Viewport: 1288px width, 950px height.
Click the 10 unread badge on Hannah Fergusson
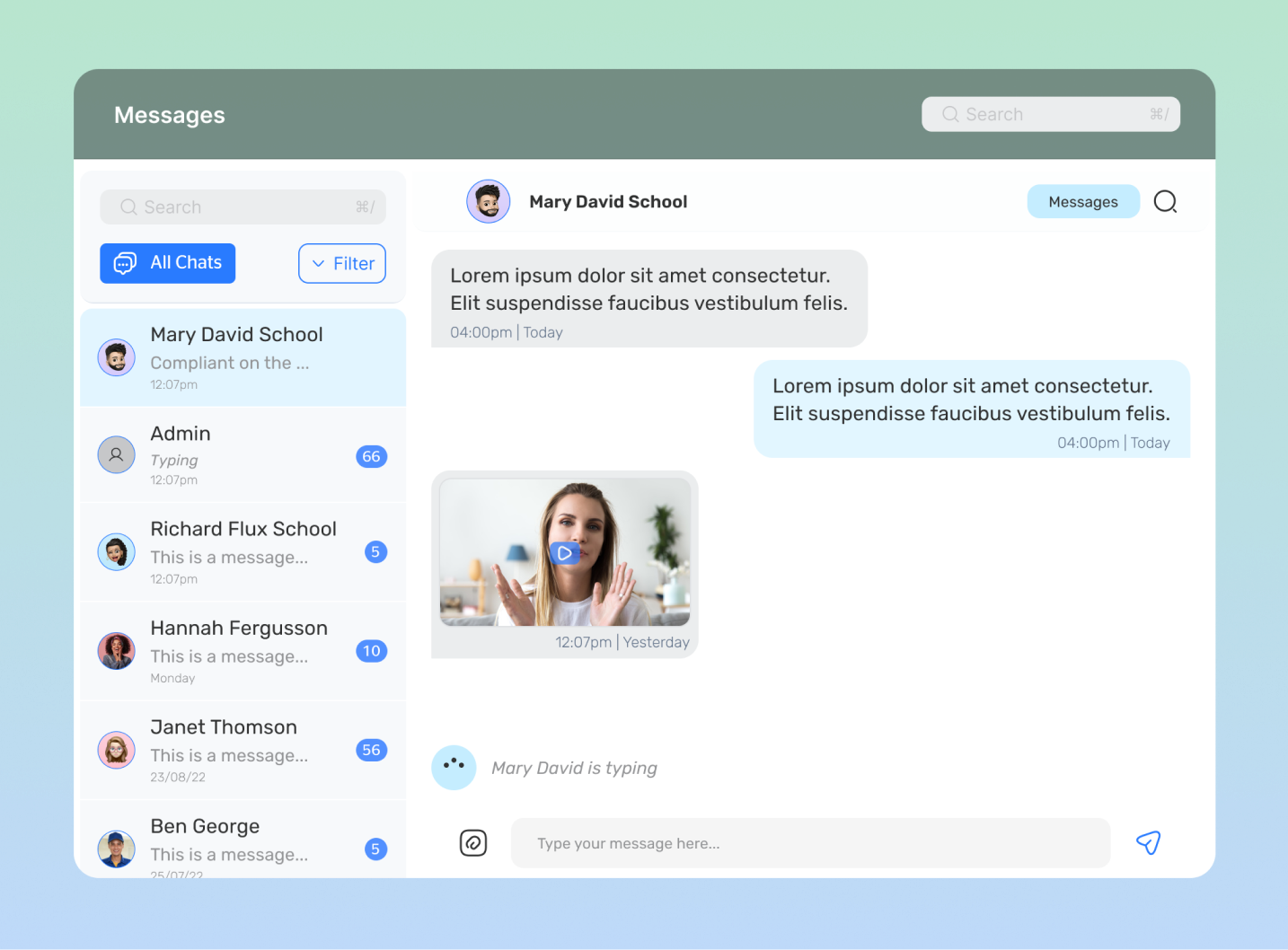pos(372,651)
